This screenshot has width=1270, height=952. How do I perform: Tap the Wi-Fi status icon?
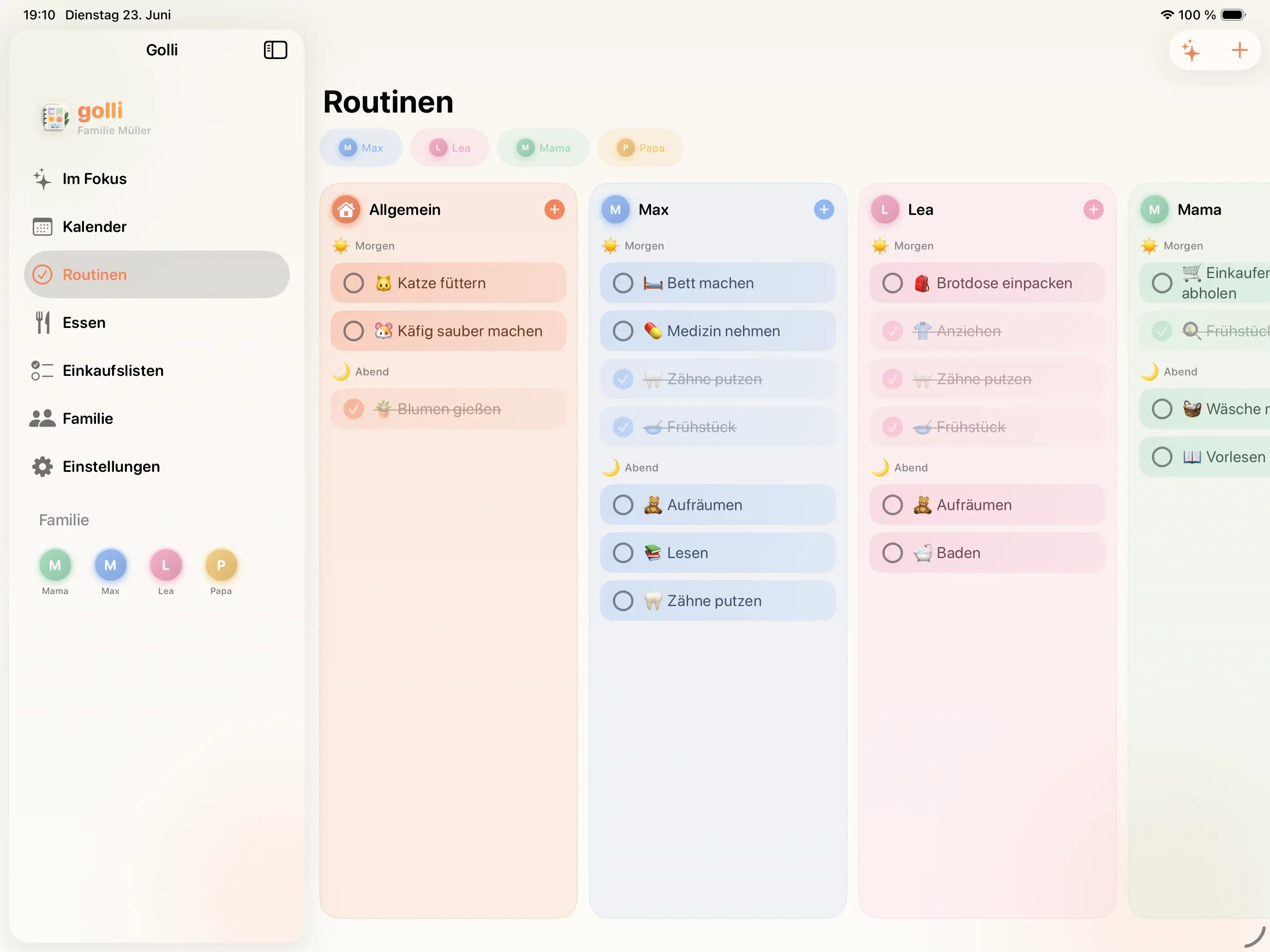coord(1167,15)
